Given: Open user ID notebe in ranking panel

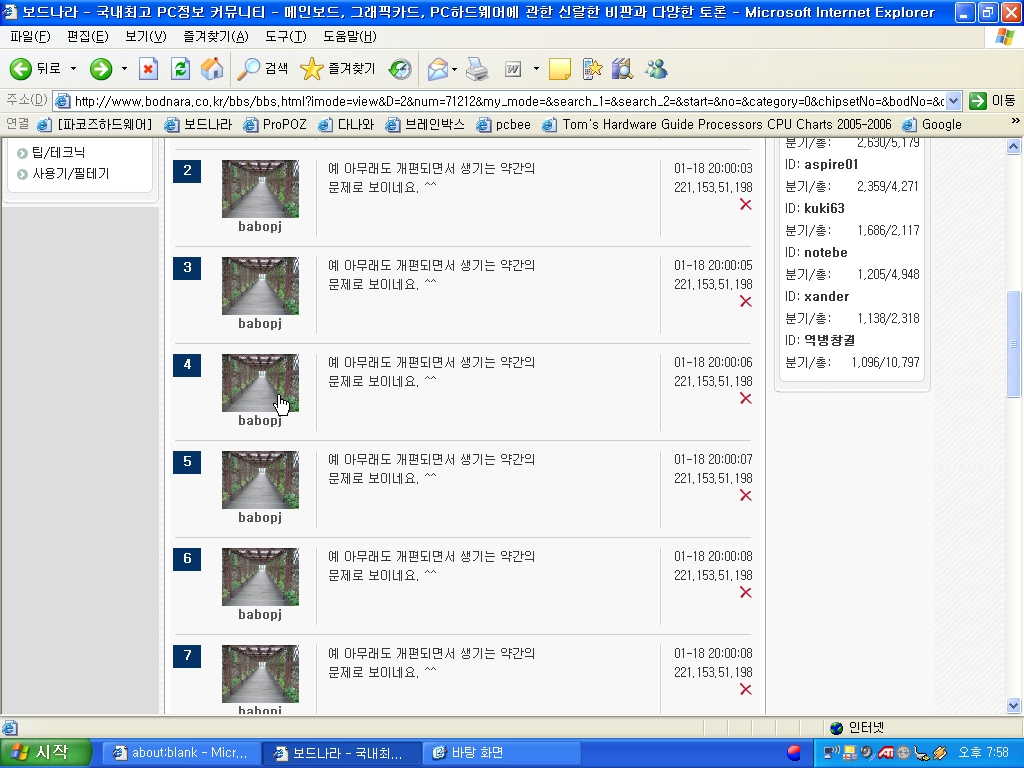Looking at the screenshot, I should pyautogui.click(x=825, y=252).
